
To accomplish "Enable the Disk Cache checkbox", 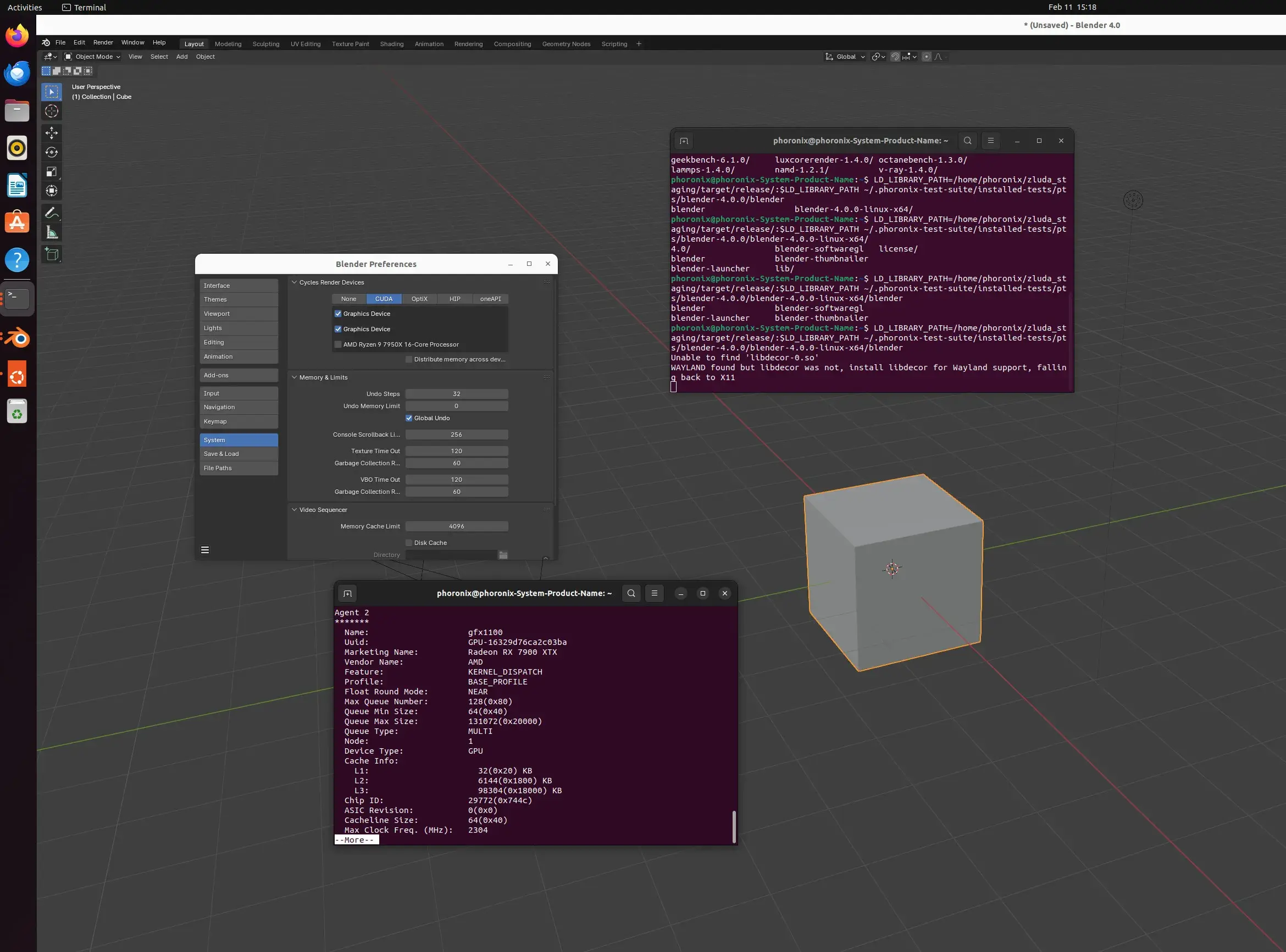I will click(409, 543).
